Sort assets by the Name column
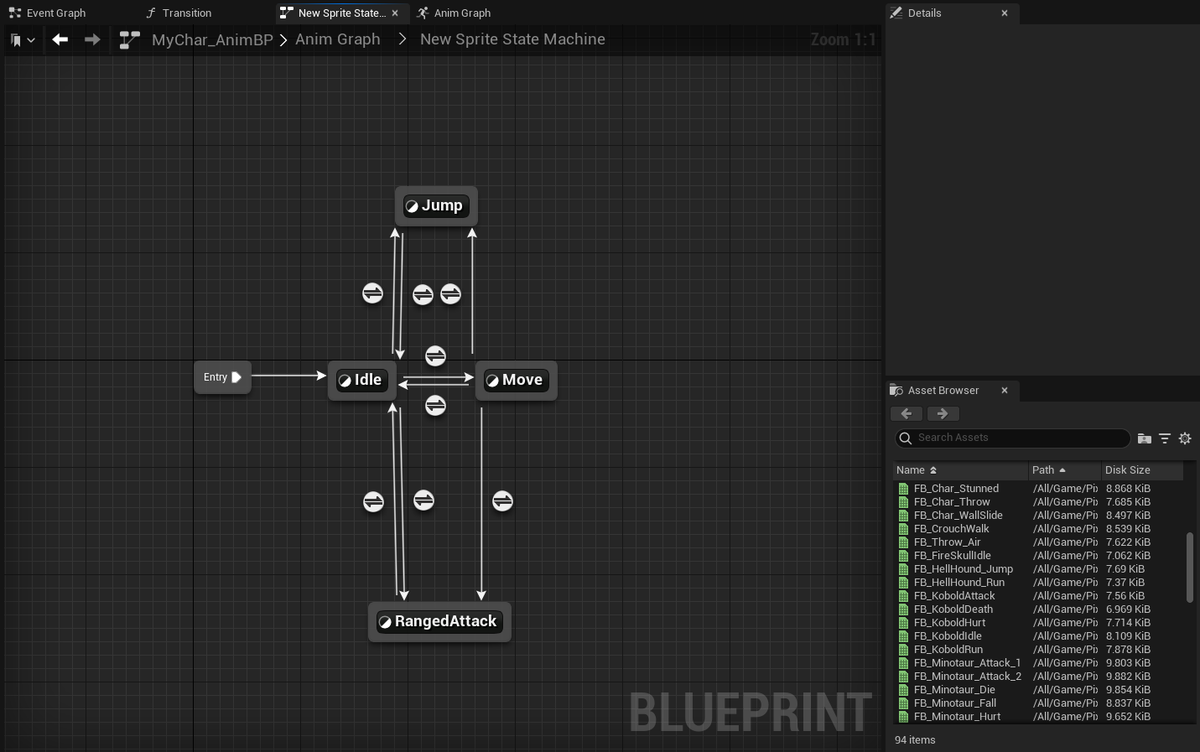This screenshot has height=752, width=1200. [960, 470]
